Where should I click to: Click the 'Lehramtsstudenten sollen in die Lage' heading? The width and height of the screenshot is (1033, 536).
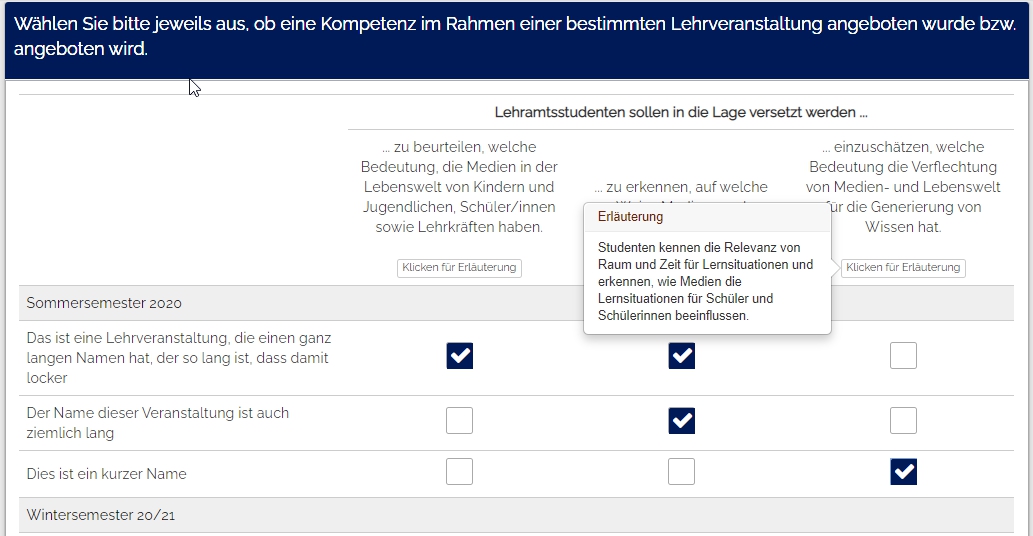[x=680, y=112]
